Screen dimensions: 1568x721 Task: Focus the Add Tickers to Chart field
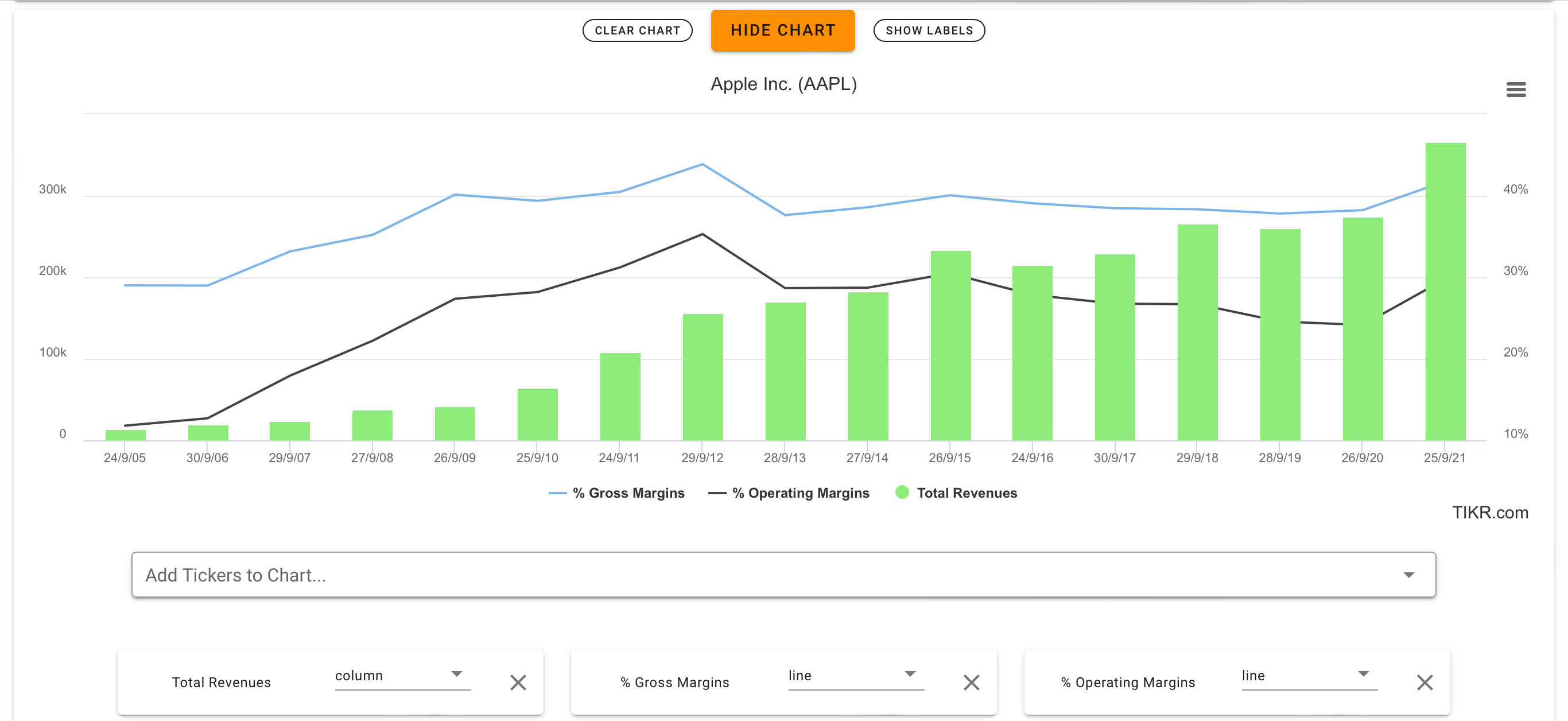click(783, 575)
